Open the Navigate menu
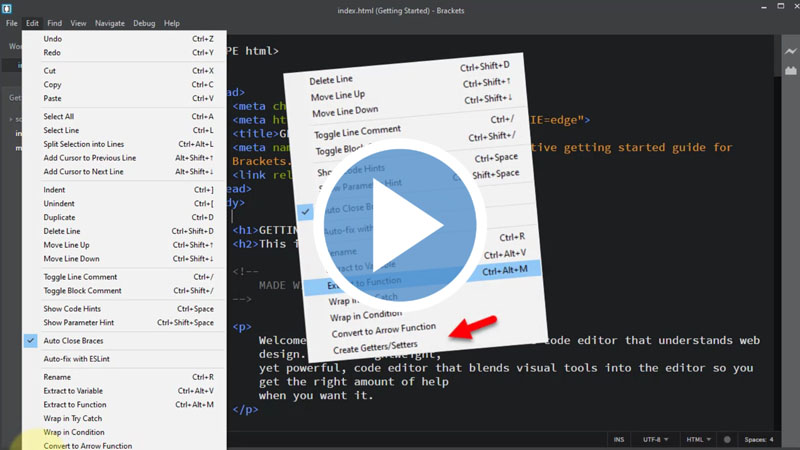 point(109,23)
